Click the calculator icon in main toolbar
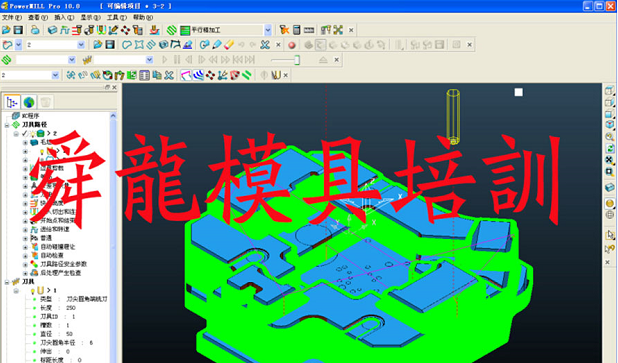The width and height of the screenshot is (618, 363). [296, 30]
